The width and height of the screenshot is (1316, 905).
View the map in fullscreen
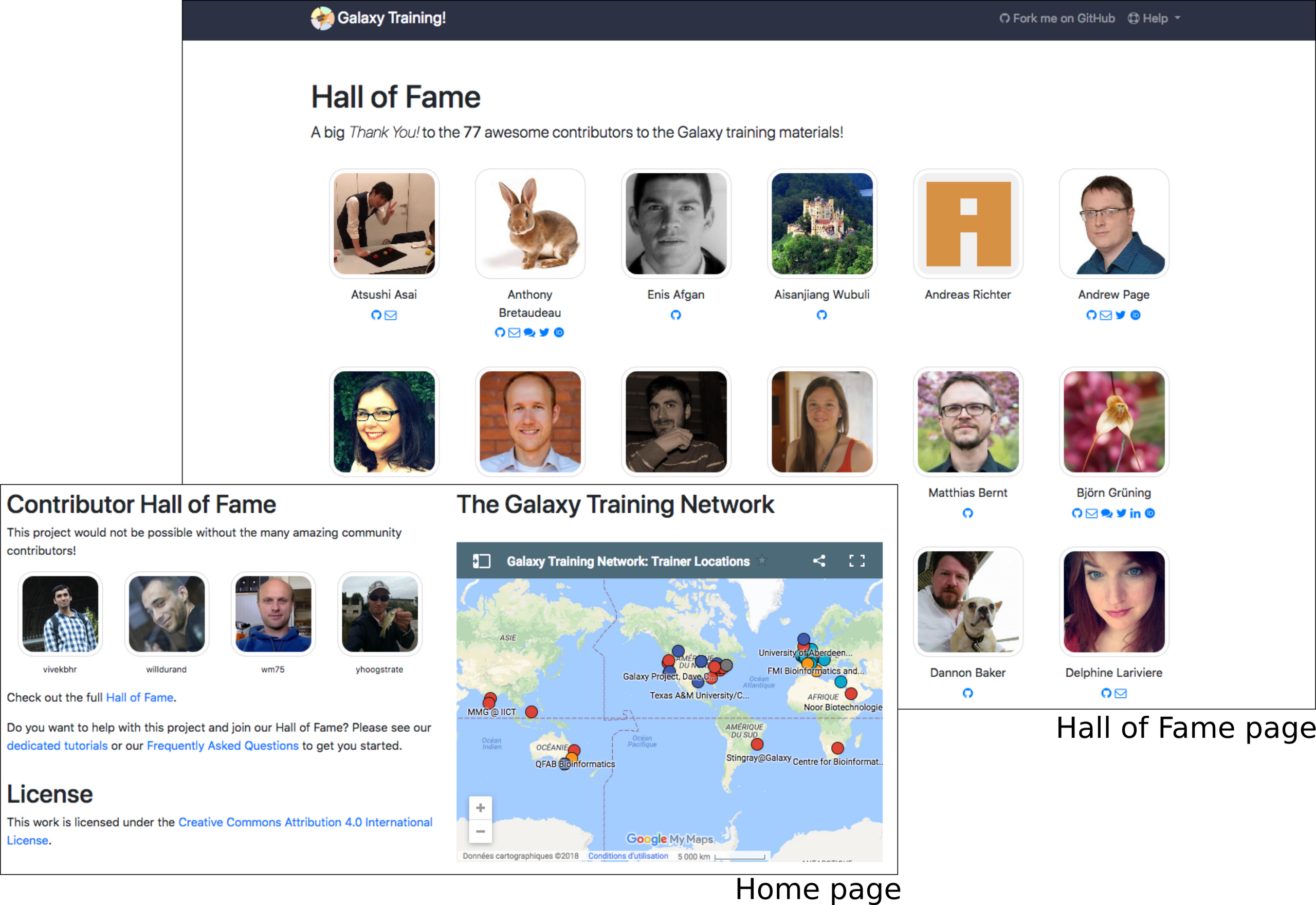click(x=857, y=561)
